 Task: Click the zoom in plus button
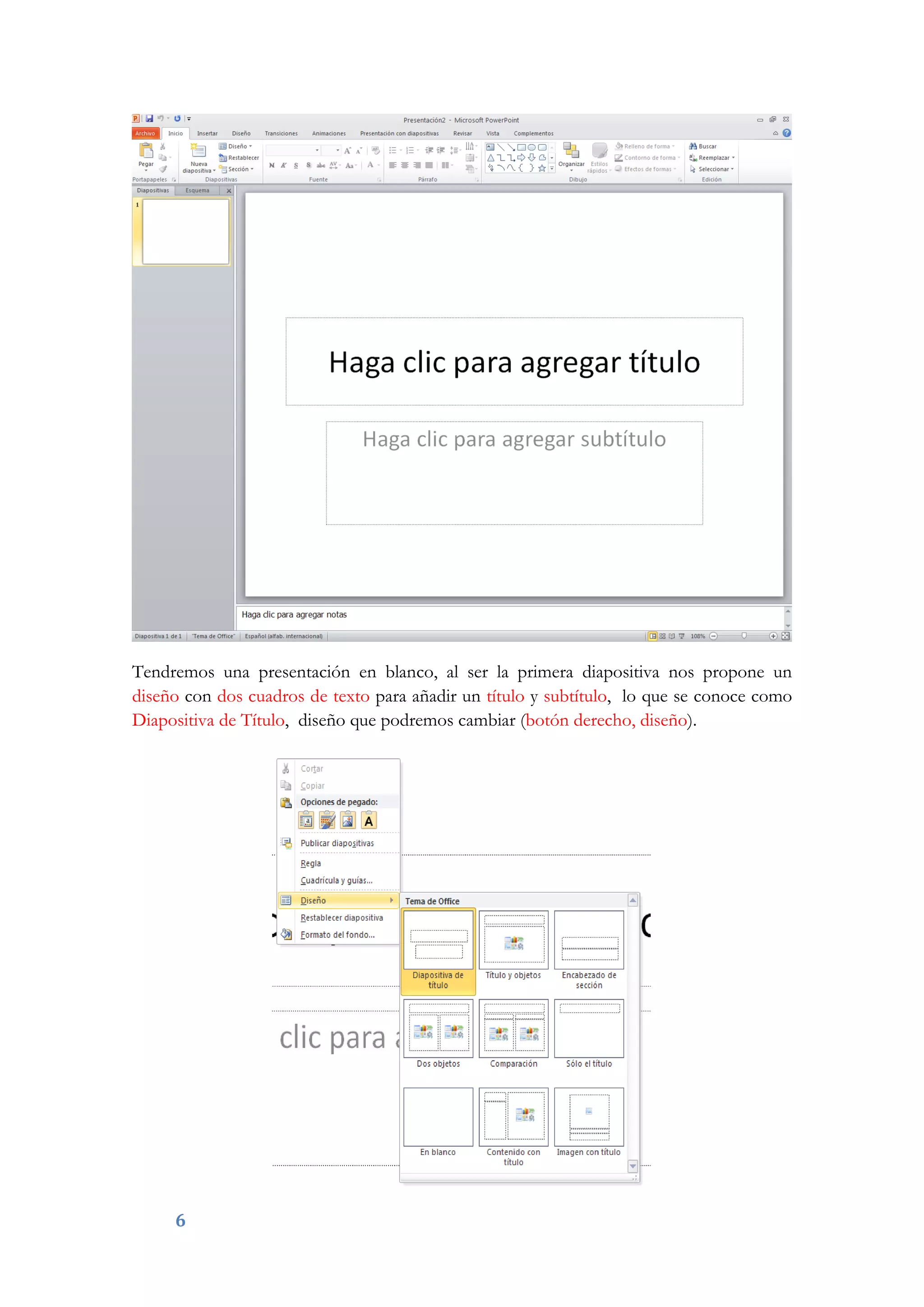pyautogui.click(x=773, y=636)
